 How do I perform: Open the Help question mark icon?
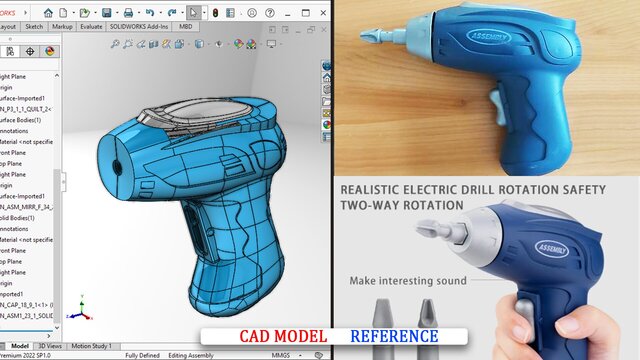pos(270,13)
